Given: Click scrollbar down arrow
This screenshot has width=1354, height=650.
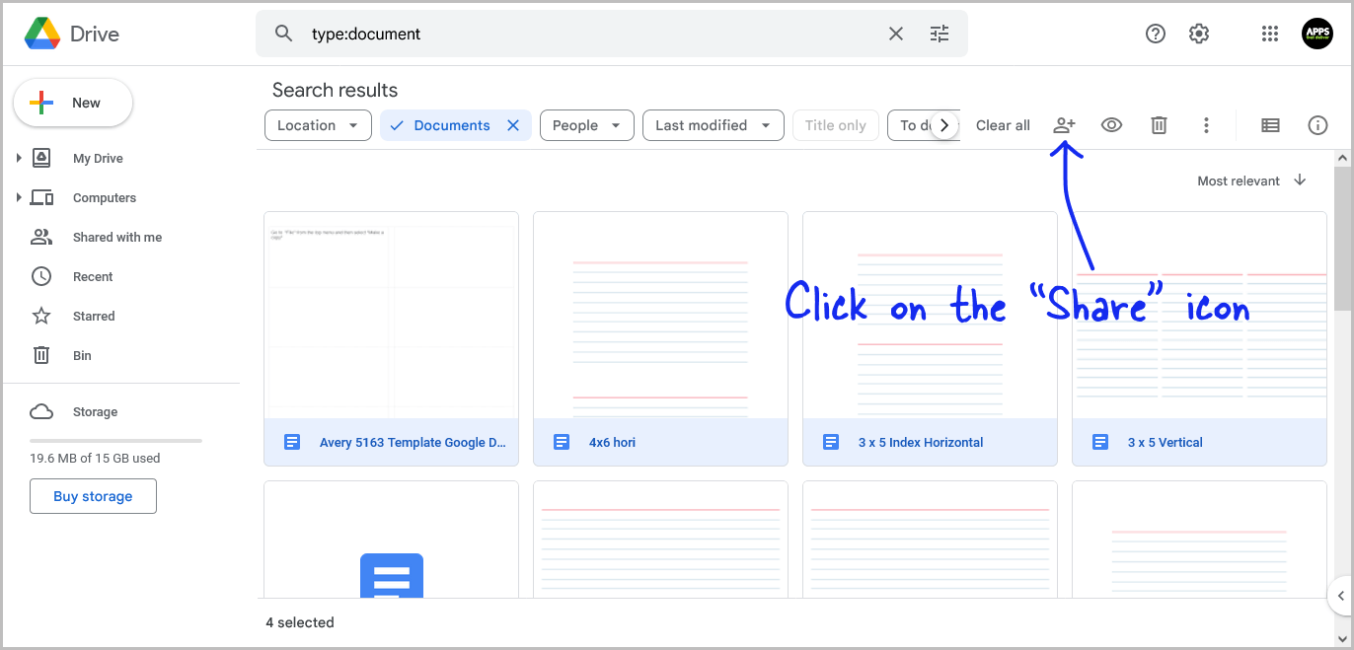Looking at the screenshot, I should point(1342,638).
